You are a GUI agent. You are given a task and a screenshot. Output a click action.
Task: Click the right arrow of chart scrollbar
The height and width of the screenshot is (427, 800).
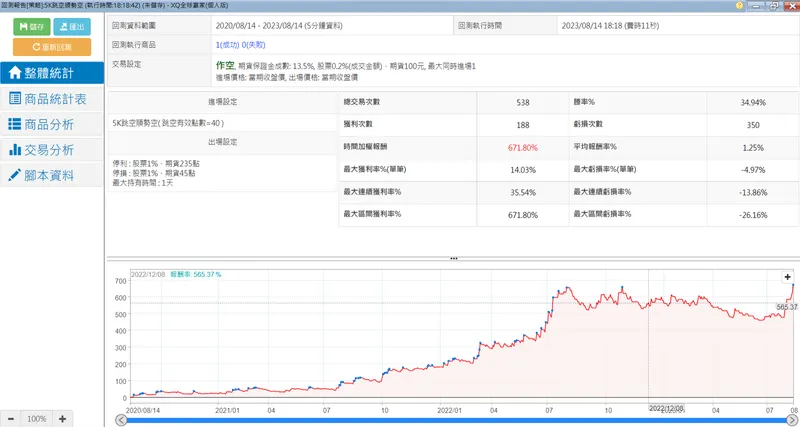click(x=792, y=420)
